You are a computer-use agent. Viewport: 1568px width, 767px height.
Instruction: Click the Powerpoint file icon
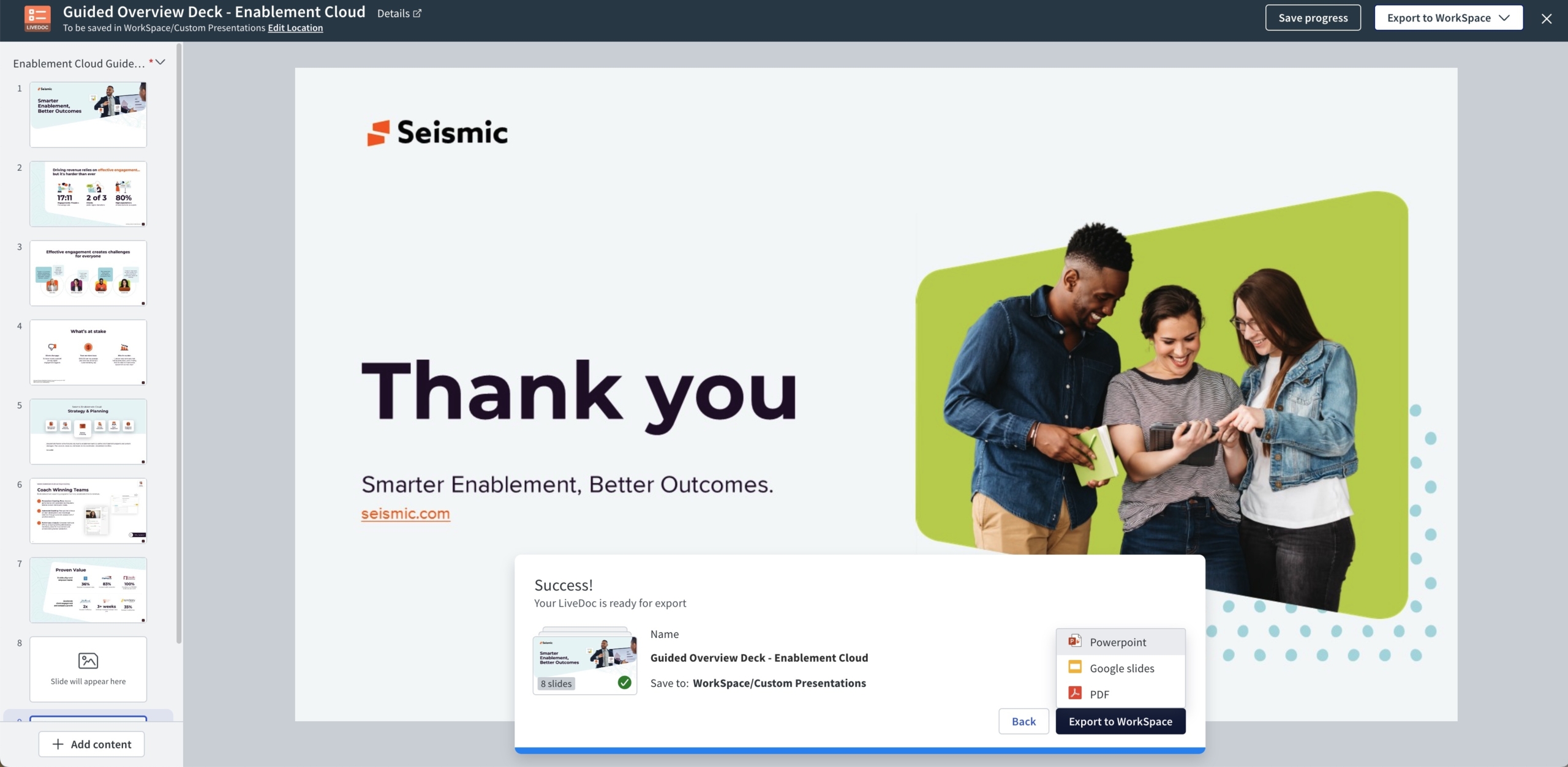point(1075,641)
